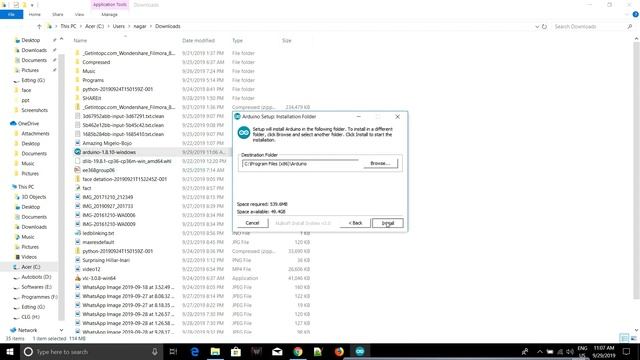Go Back in the Arduino Setup dialog
This screenshot has height=360, width=640.
click(355, 223)
